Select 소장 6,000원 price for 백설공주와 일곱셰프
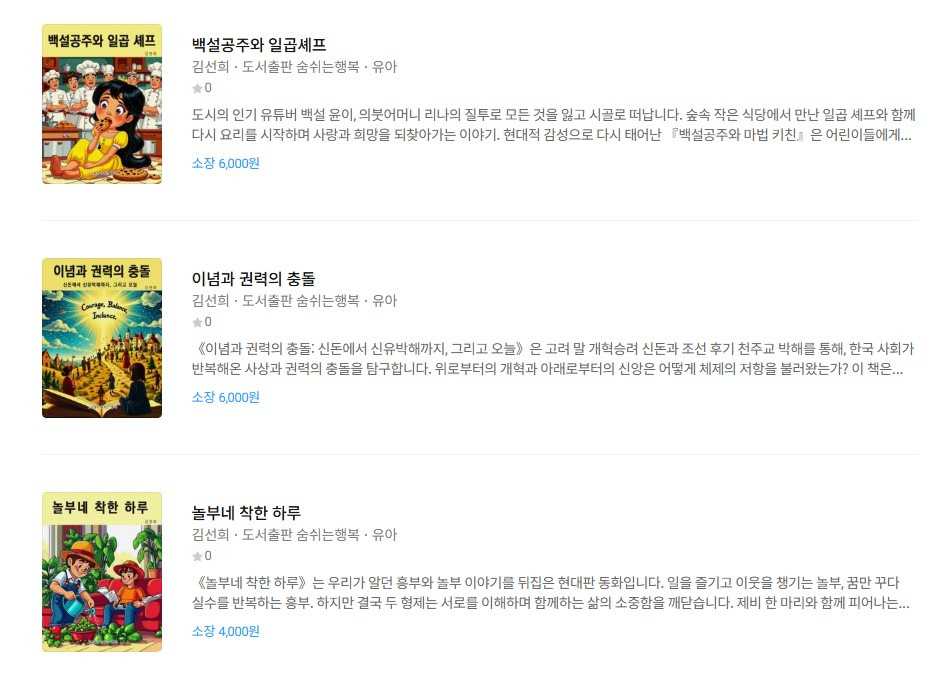Image resolution: width=946 pixels, height=688 pixels. 226,164
